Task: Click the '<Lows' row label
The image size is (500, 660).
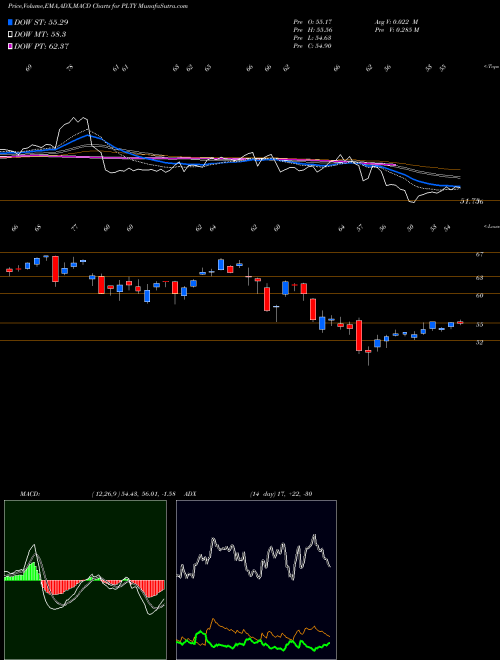Action: pyautogui.click(x=491, y=226)
